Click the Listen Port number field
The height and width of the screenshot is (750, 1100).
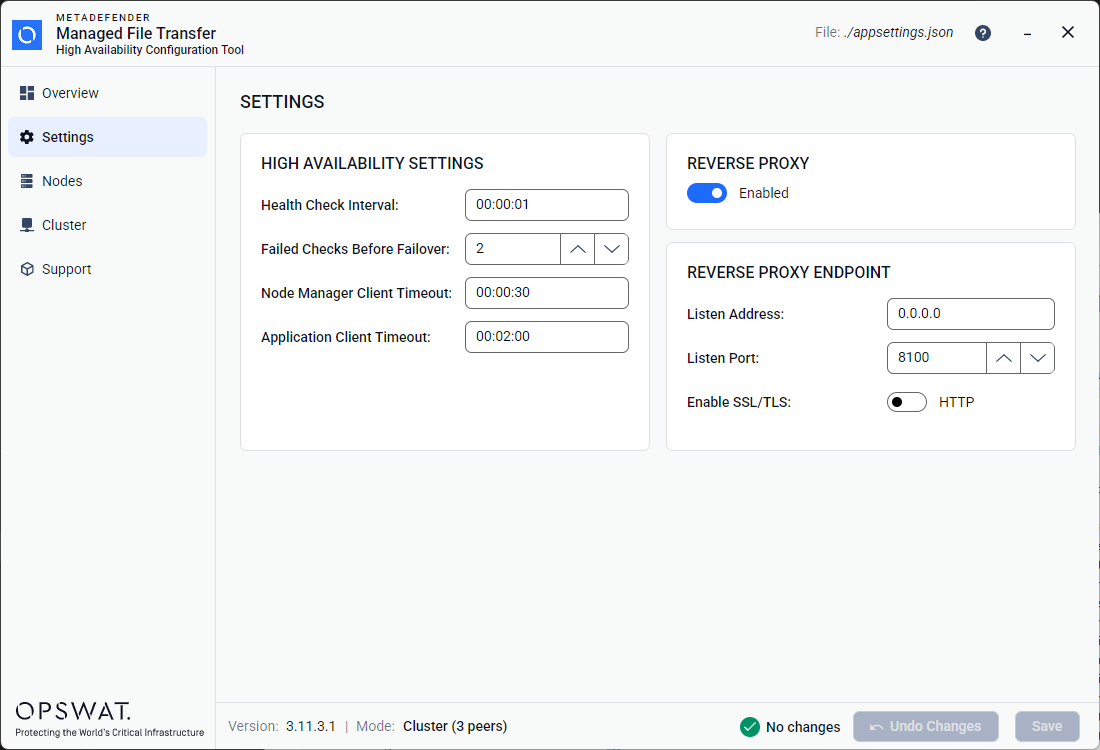937,358
